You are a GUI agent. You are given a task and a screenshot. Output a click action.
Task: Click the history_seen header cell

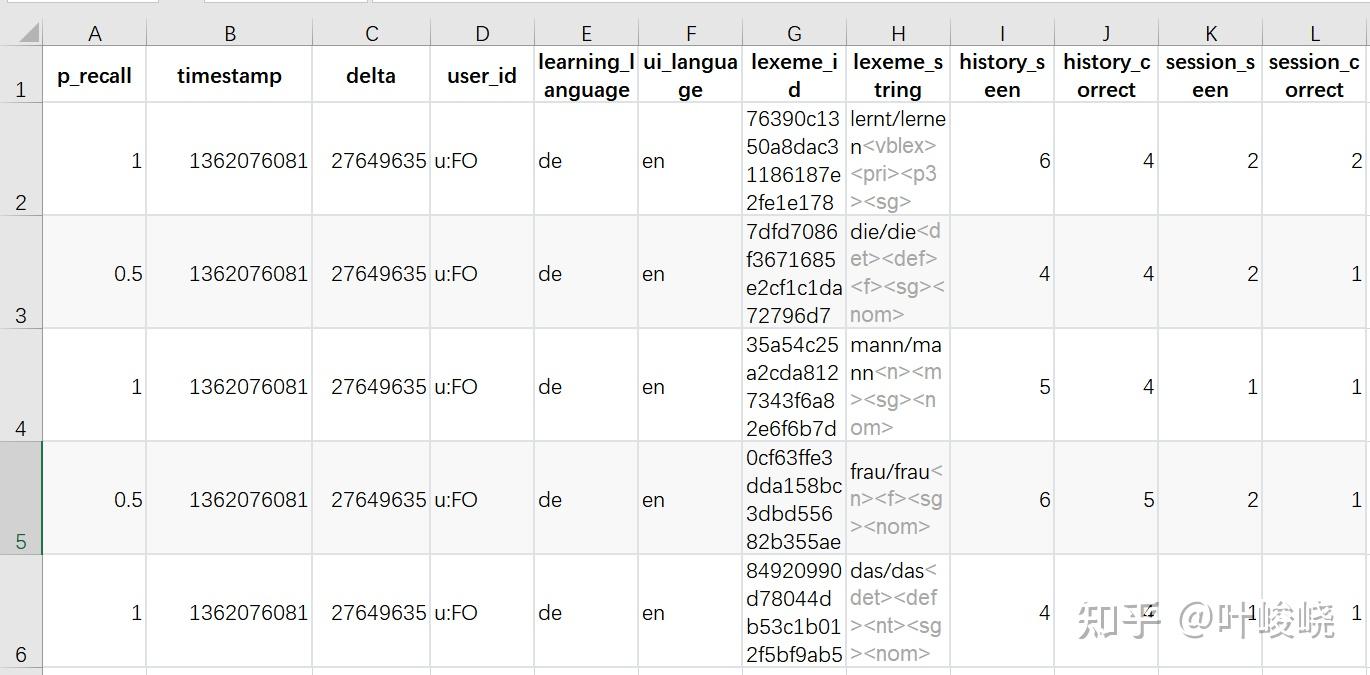point(1002,76)
